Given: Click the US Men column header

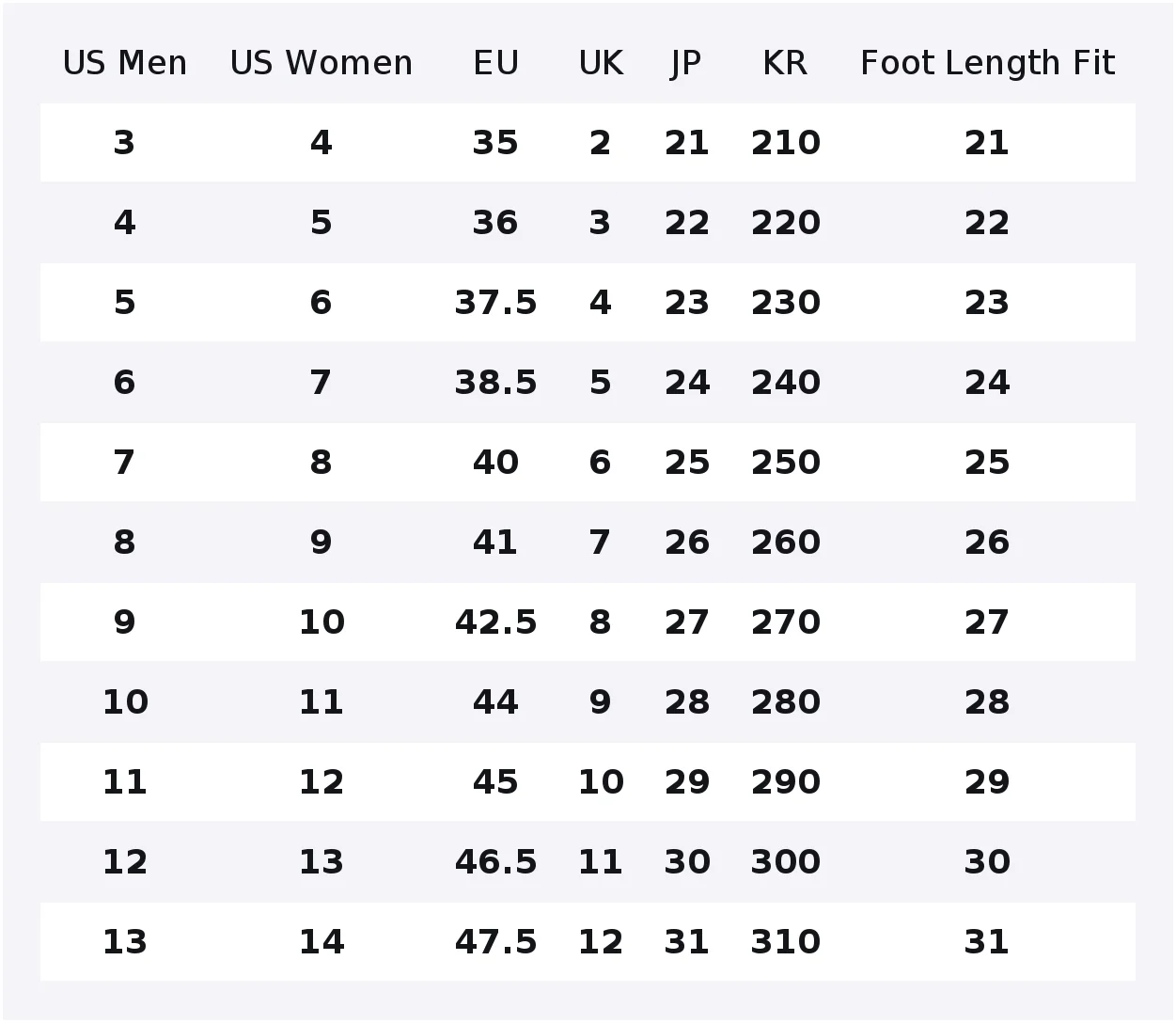Looking at the screenshot, I should coord(125,63).
